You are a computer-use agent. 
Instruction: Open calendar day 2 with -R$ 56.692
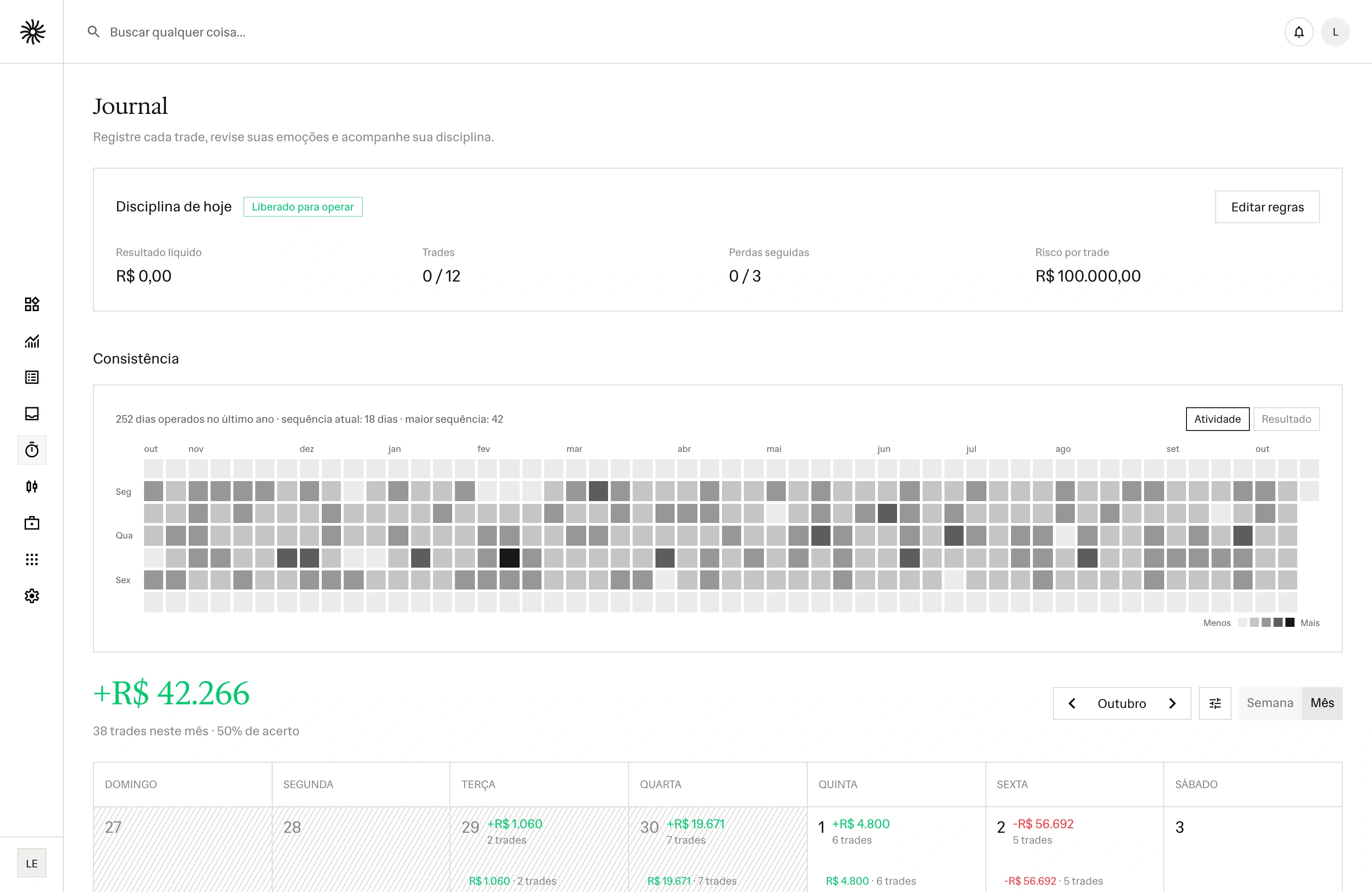(1074, 849)
